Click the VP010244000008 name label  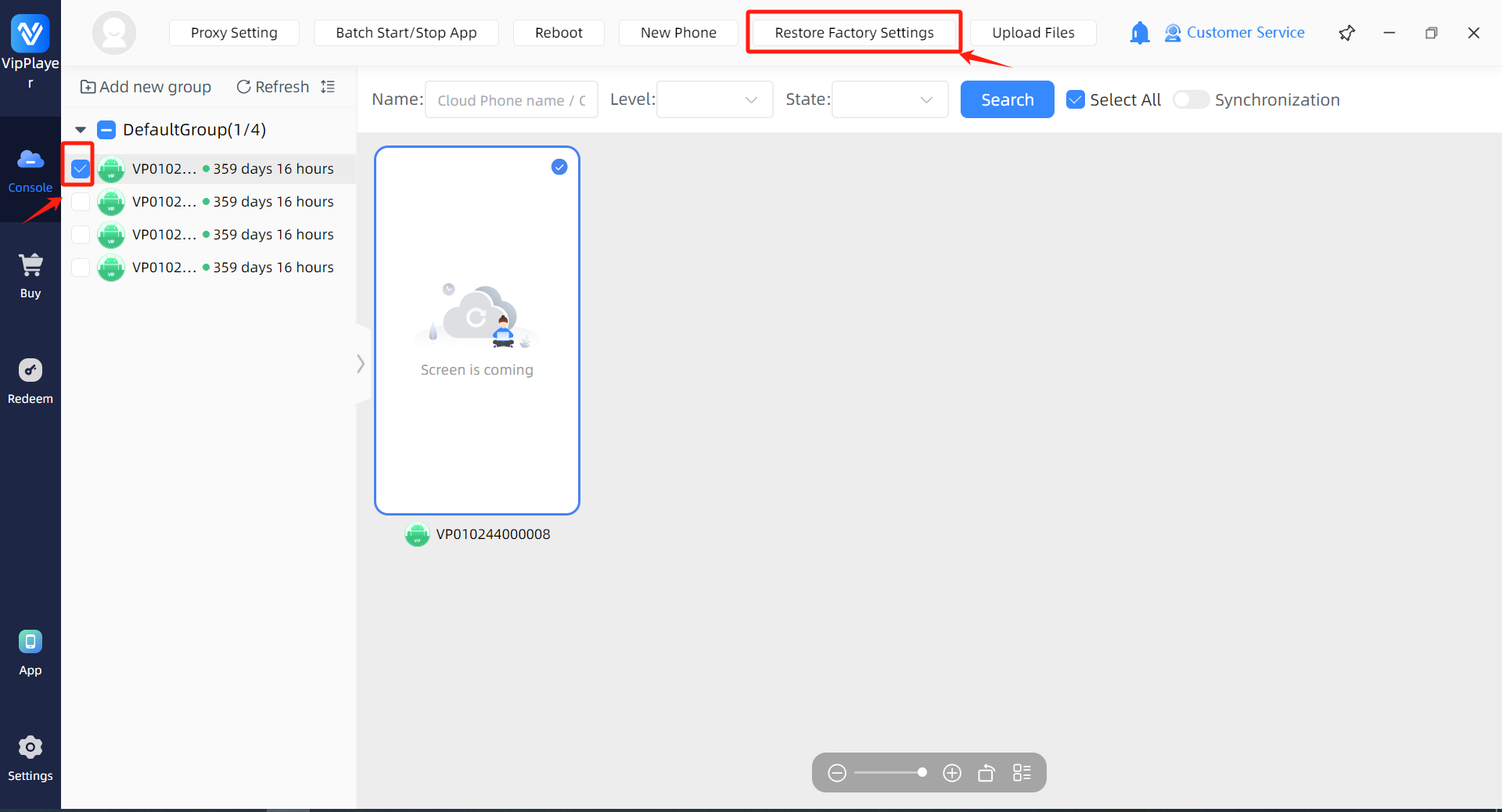pos(493,534)
